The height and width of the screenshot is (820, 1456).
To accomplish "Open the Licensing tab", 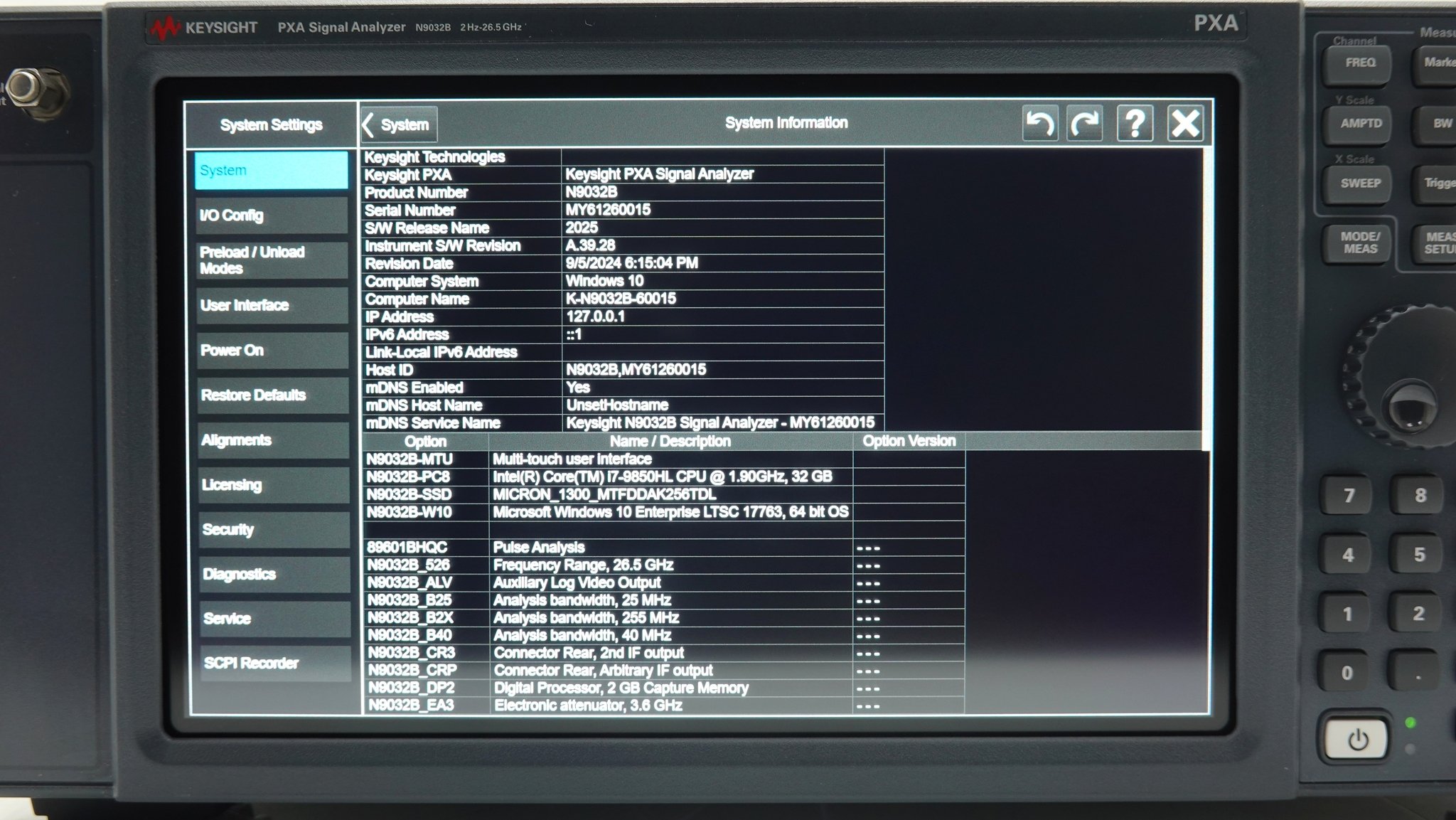I will 274,484.
